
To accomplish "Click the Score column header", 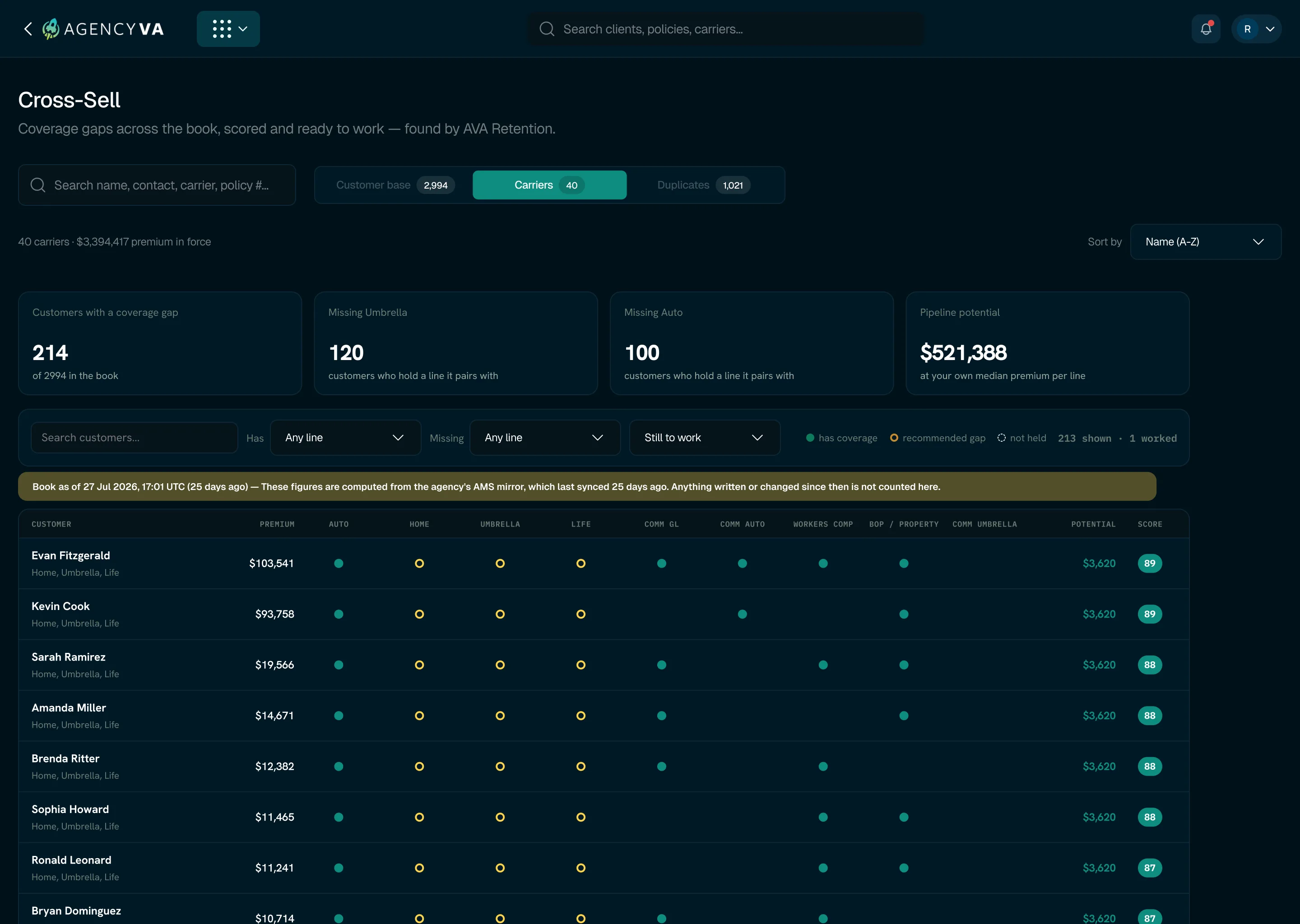I will [1150, 524].
